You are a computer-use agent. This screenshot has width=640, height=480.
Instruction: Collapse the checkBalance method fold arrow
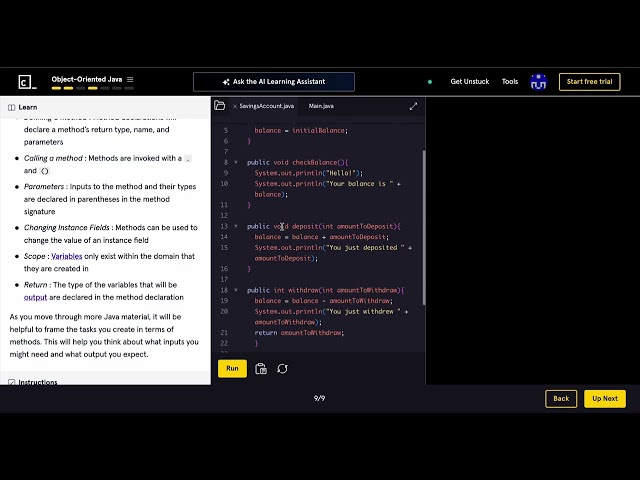pyautogui.click(x=236, y=162)
